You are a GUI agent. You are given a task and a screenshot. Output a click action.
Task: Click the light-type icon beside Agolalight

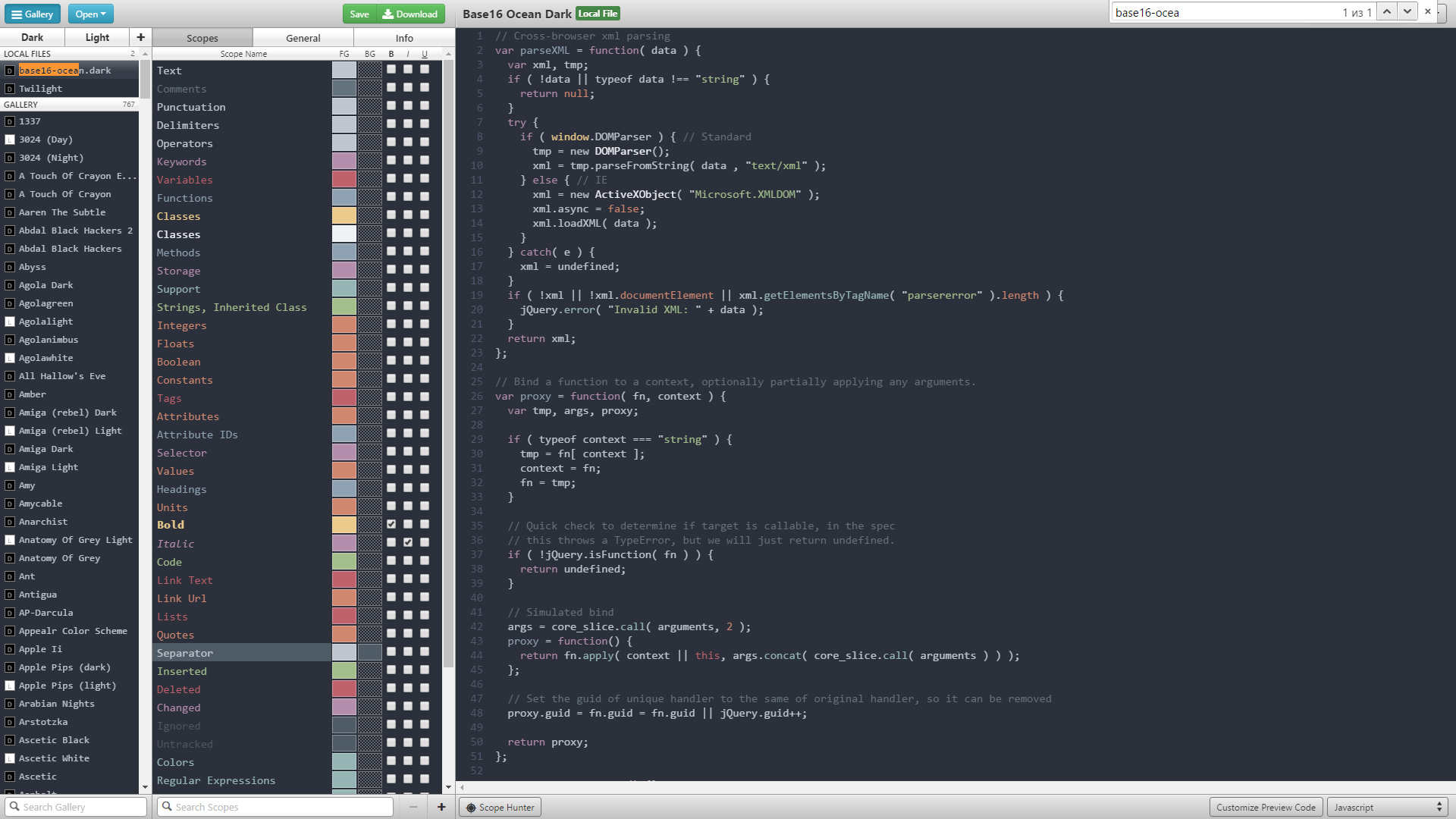[x=10, y=322]
